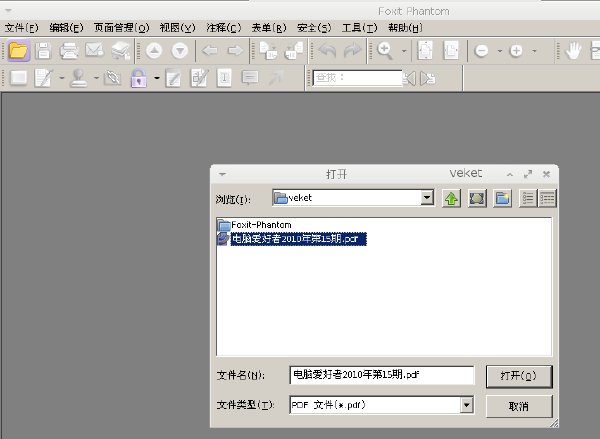600x439 pixels.
Task: Open the 工具(T) menu
Action: [x=359, y=28]
